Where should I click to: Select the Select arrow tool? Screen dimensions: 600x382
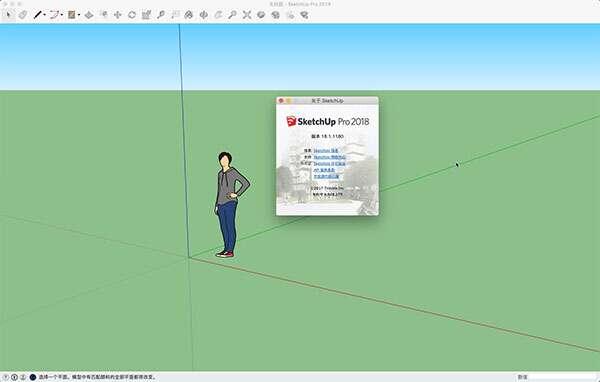(x=9, y=15)
